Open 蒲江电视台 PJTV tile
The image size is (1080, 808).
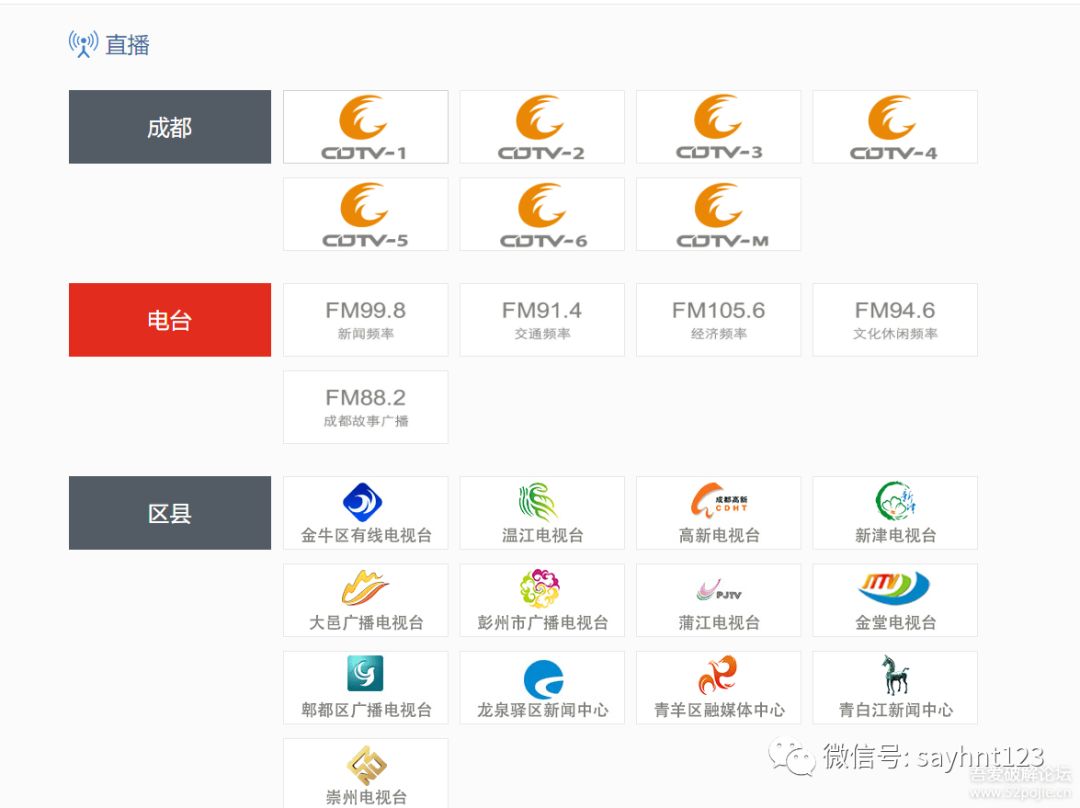[x=718, y=600]
